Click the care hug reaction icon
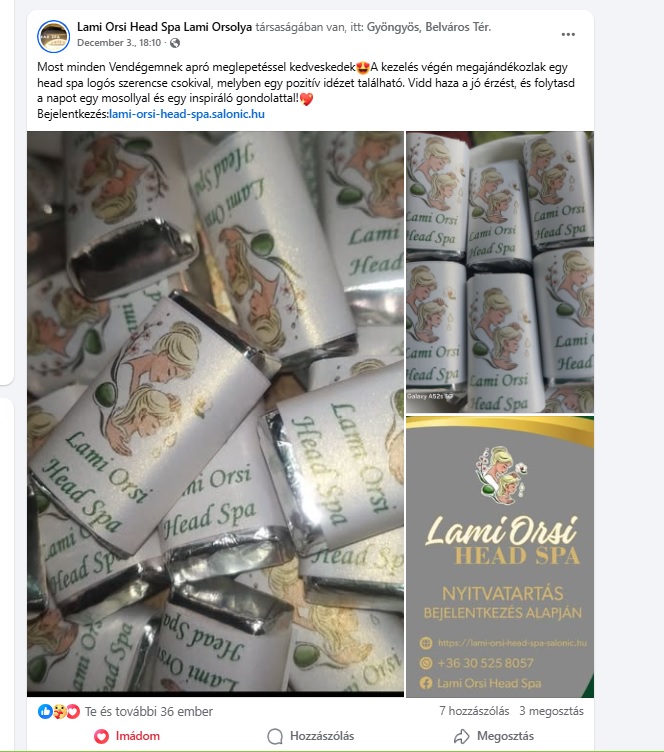The width and height of the screenshot is (664, 752). 59,711
